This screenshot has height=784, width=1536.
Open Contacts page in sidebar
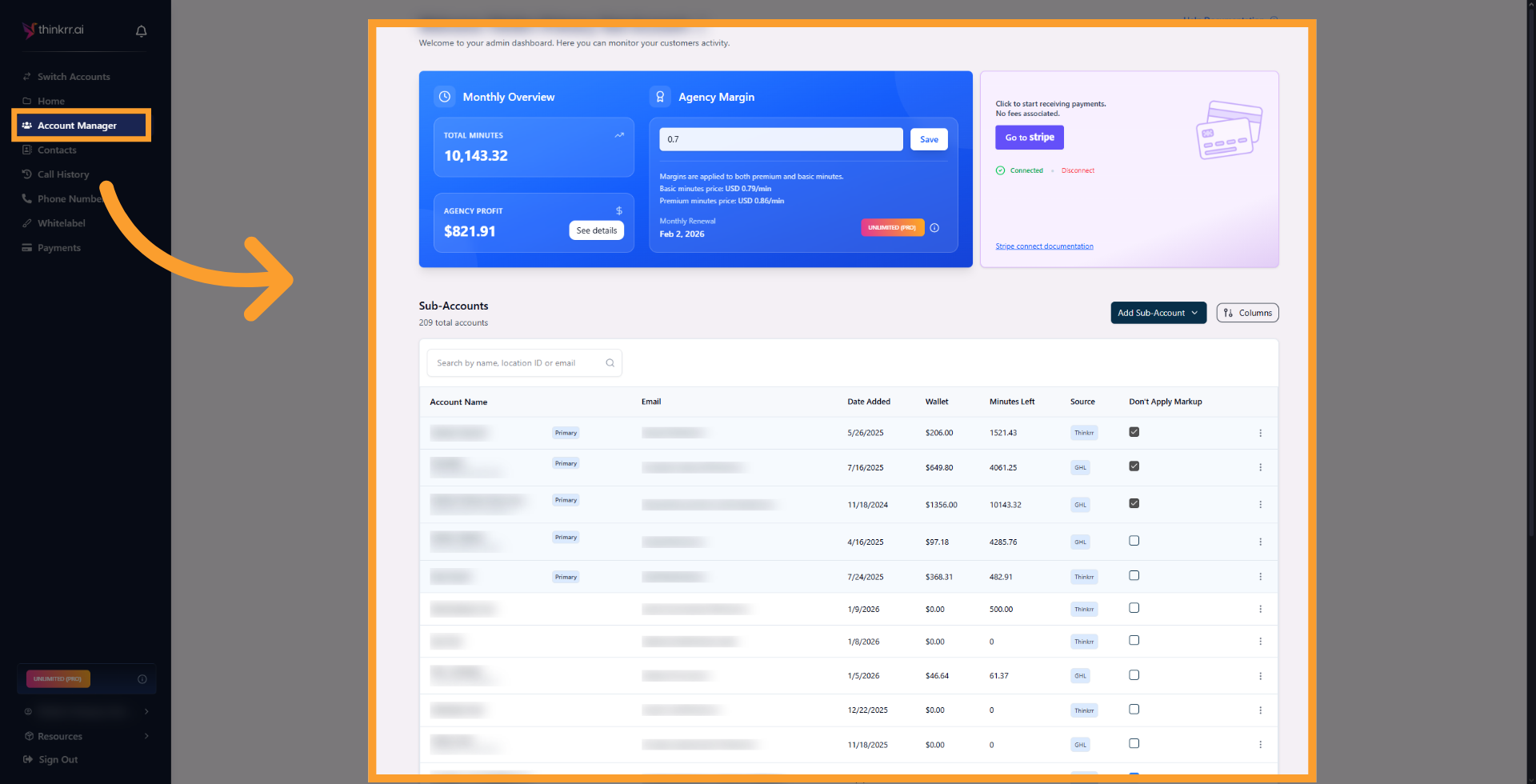(x=57, y=150)
